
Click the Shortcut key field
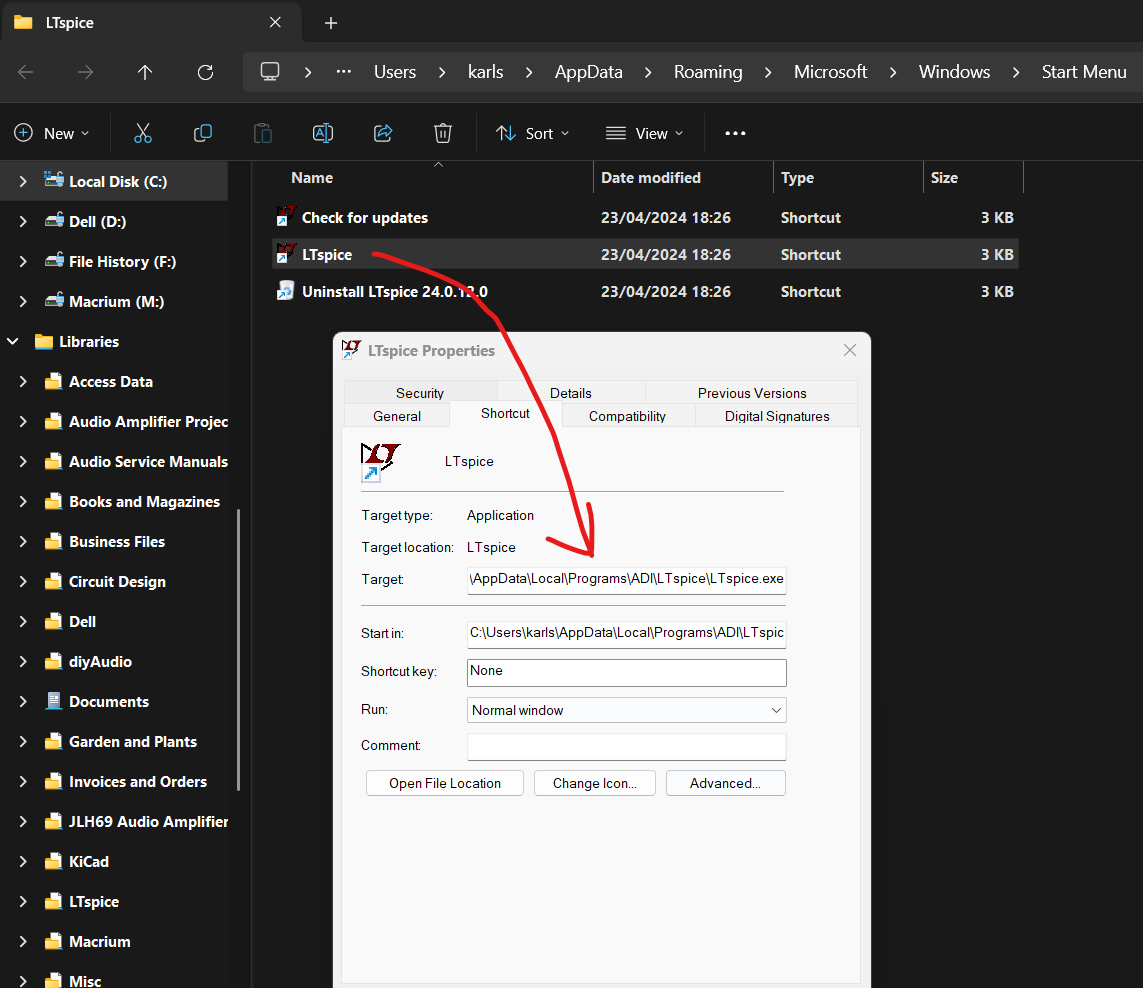(x=626, y=672)
